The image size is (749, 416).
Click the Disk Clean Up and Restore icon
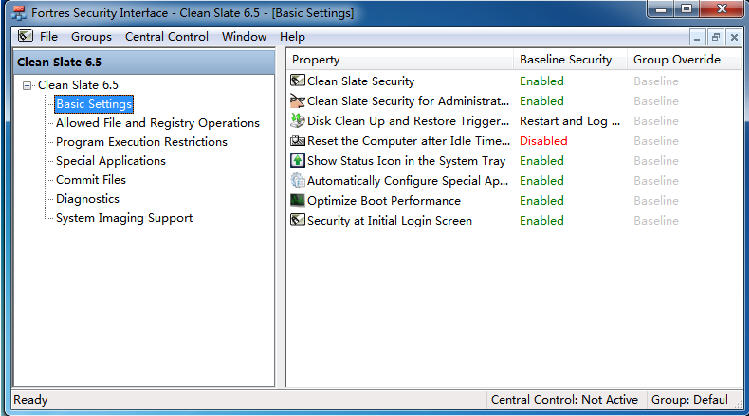coord(297,121)
